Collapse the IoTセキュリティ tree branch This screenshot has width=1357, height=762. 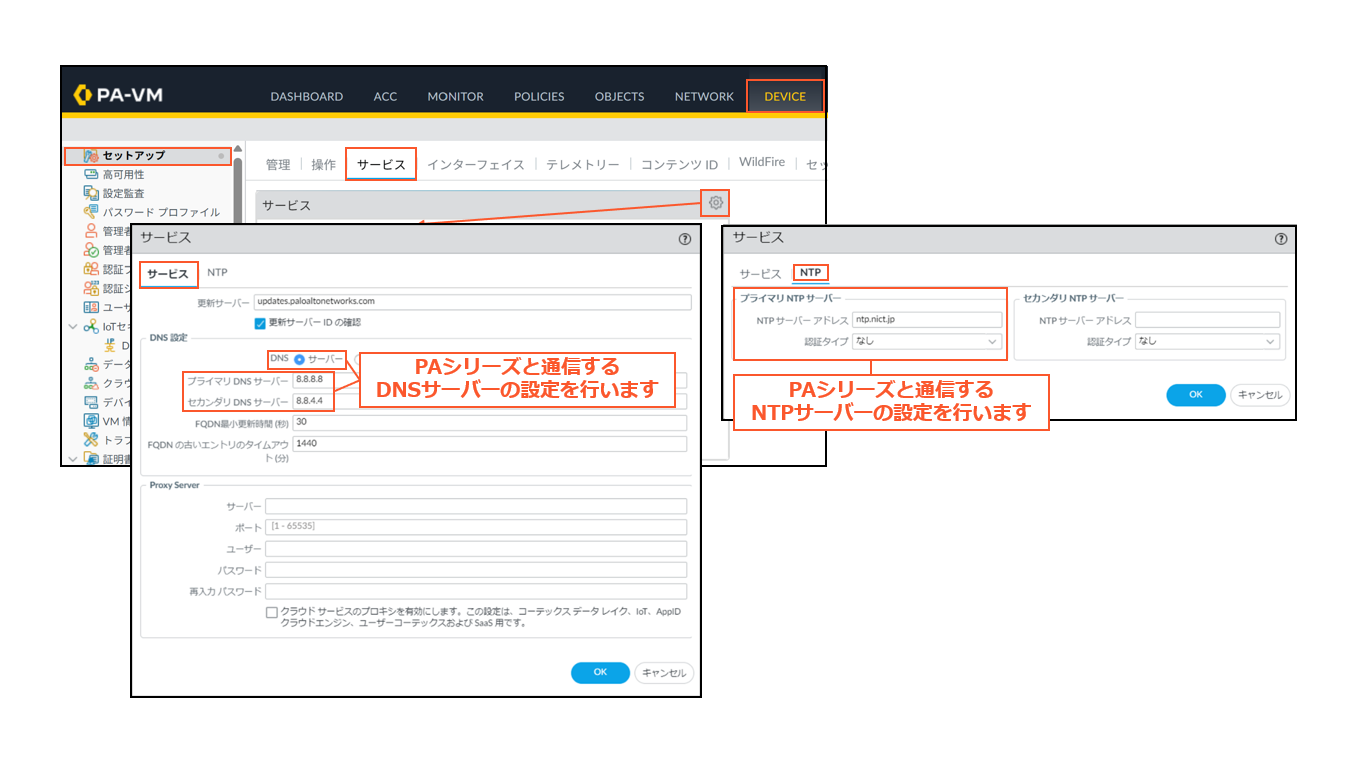coord(72,325)
